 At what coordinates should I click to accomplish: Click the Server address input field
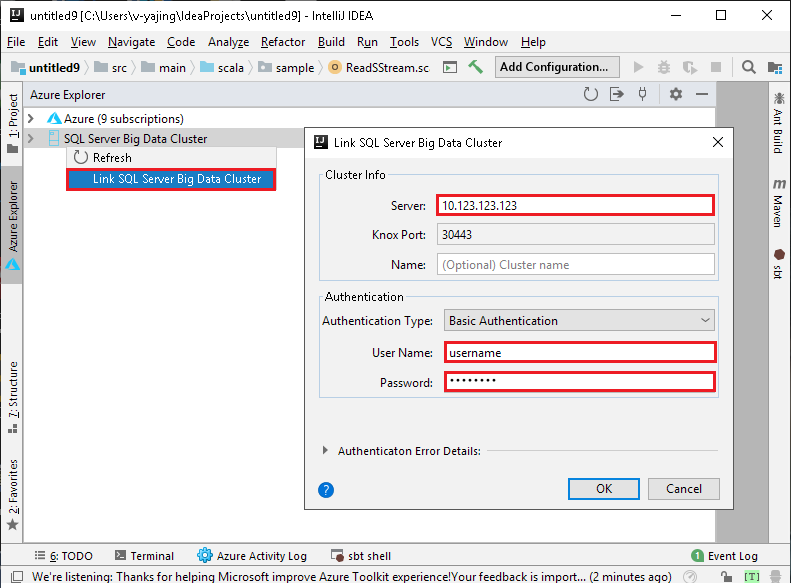[x=575, y=206]
